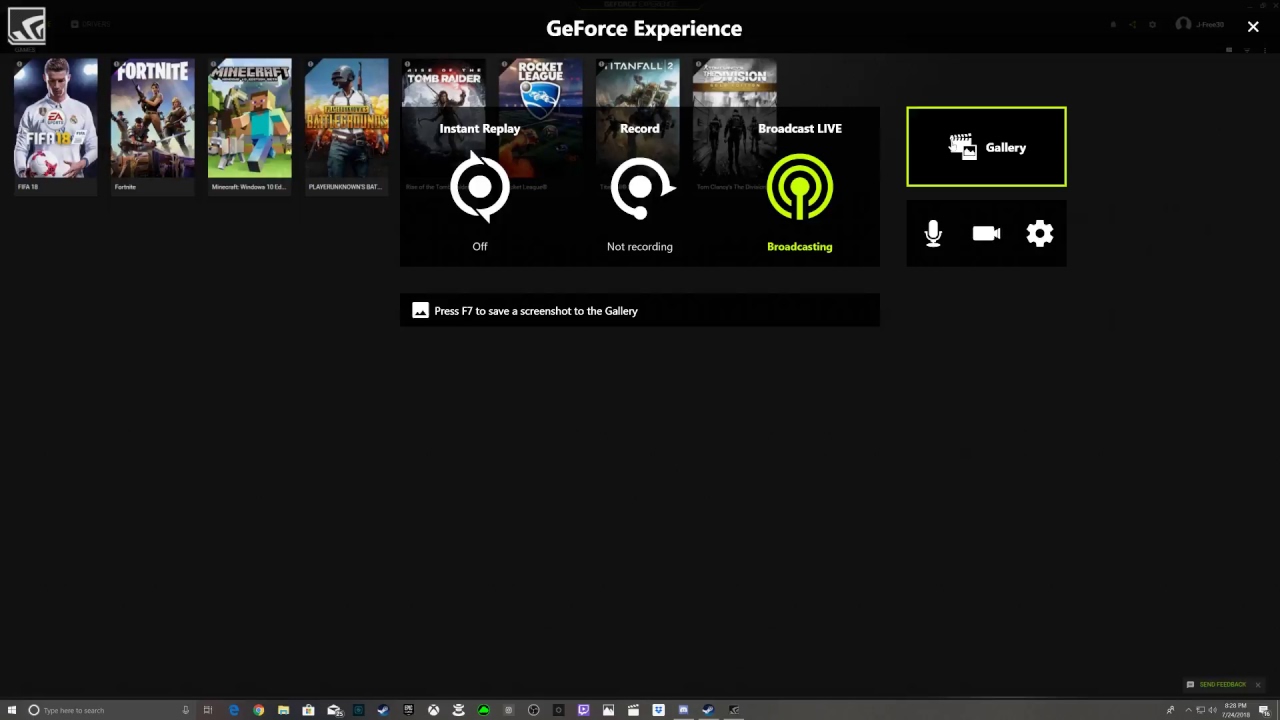Click the screenshot hint picture icon
This screenshot has height=720, width=1280.
point(420,311)
